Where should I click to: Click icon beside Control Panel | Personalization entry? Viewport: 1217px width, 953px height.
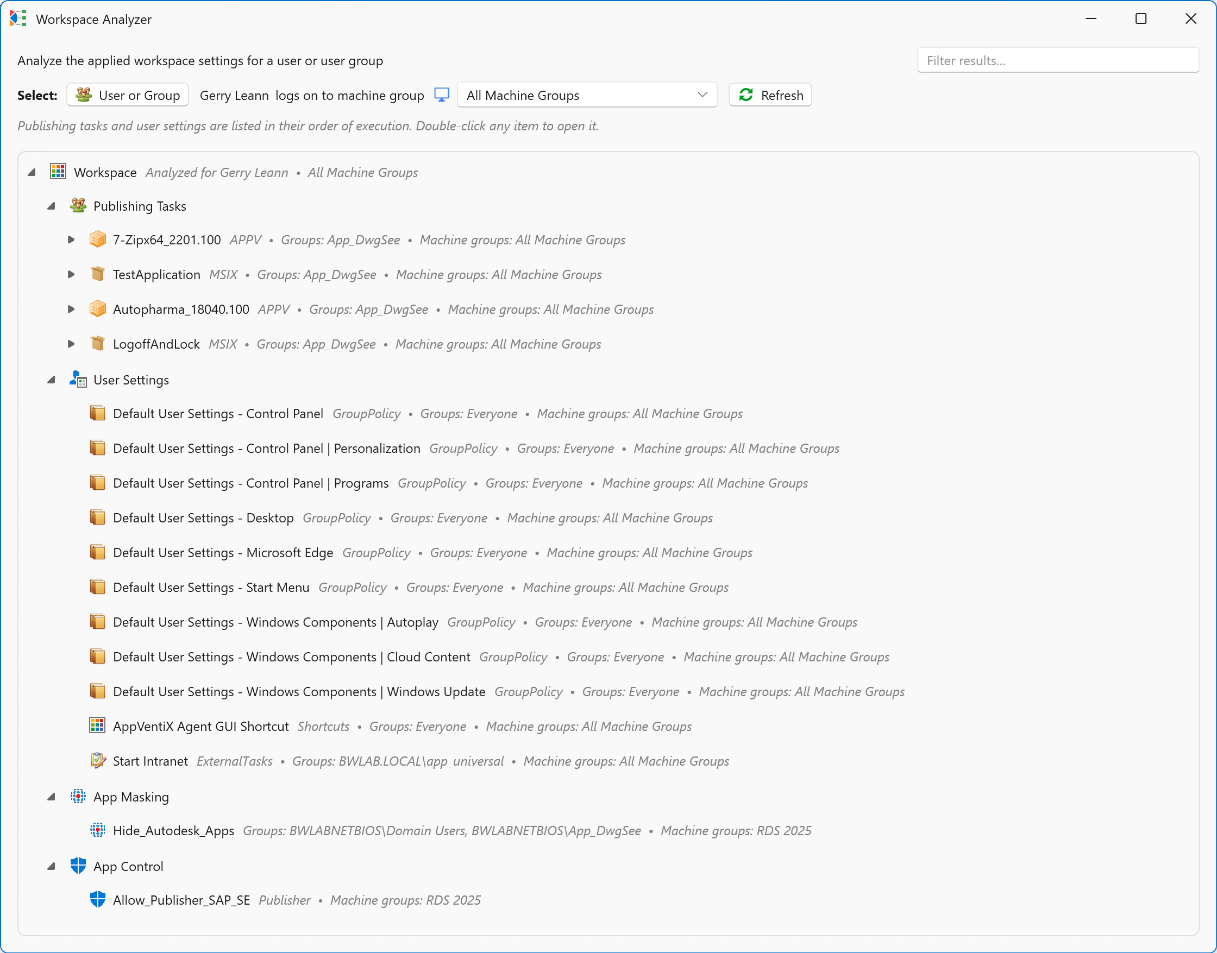97,448
